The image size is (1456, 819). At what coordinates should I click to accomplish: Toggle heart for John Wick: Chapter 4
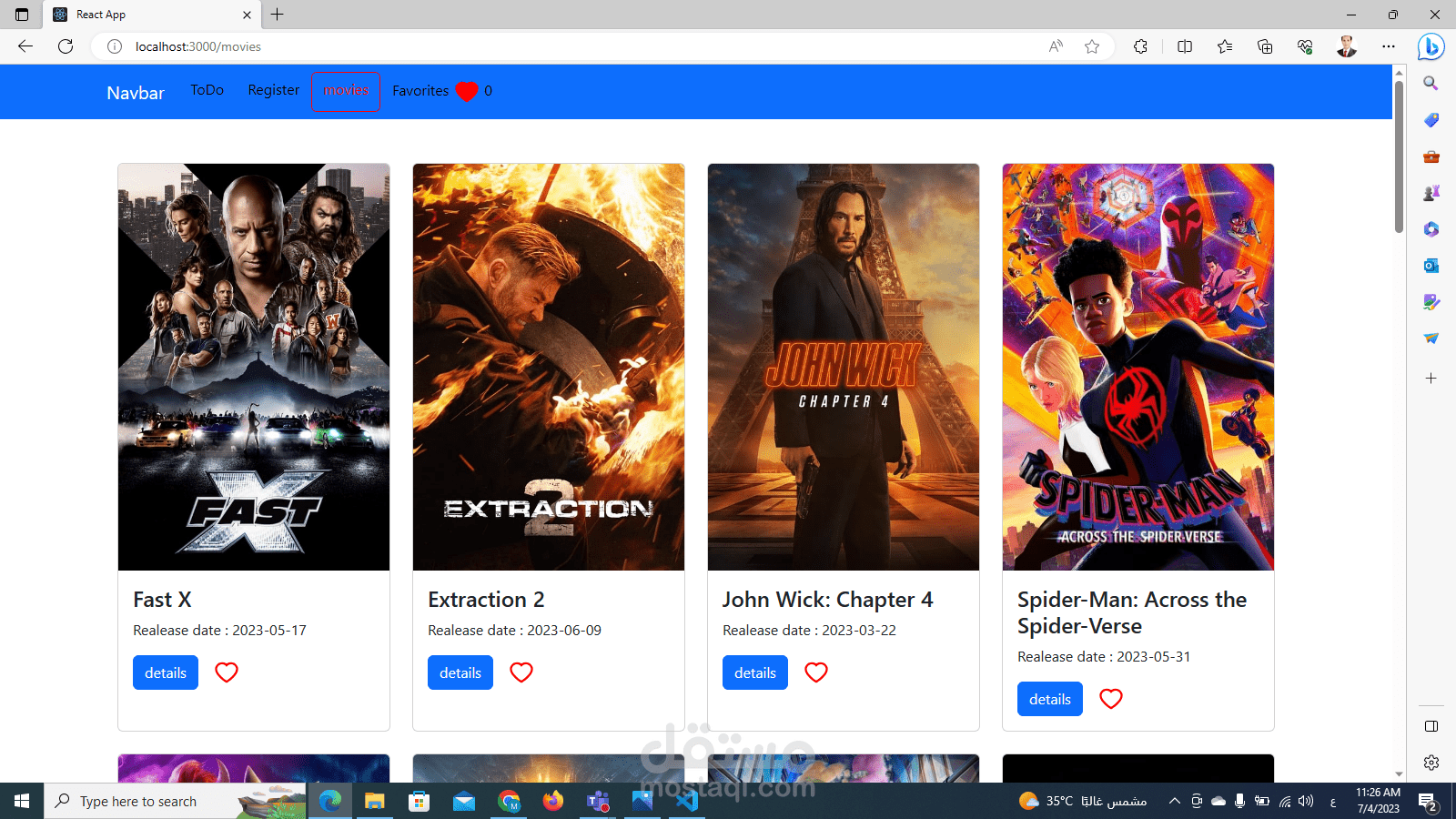point(816,672)
